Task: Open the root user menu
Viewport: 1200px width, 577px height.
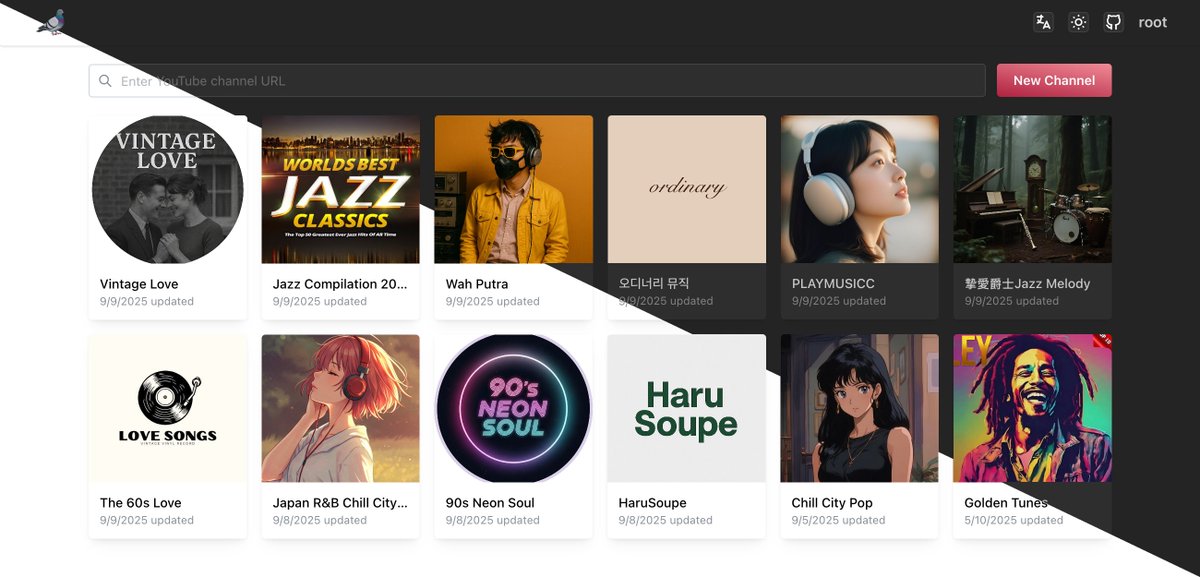Action: [1152, 22]
